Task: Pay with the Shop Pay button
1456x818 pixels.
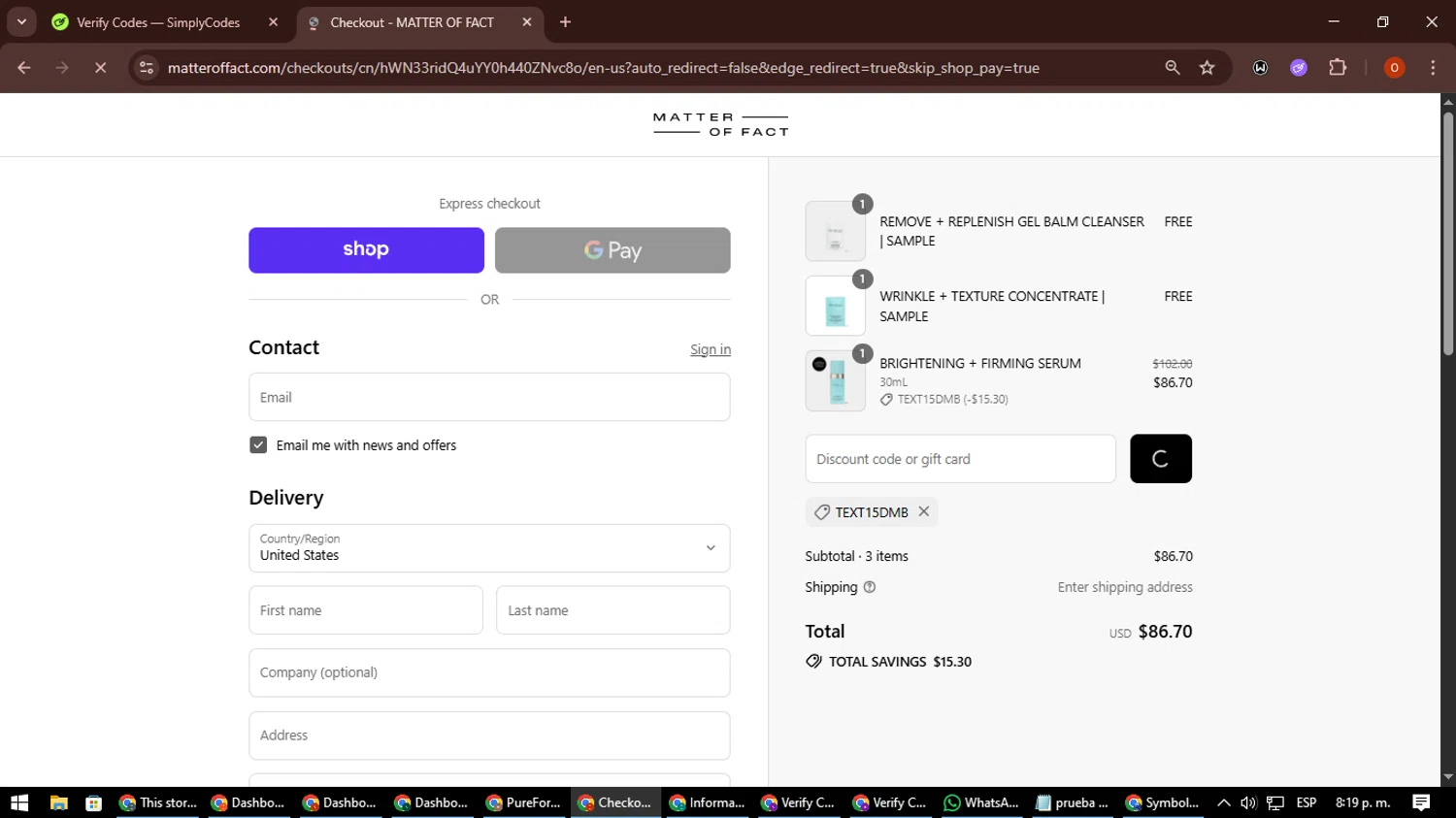Action: click(x=366, y=250)
